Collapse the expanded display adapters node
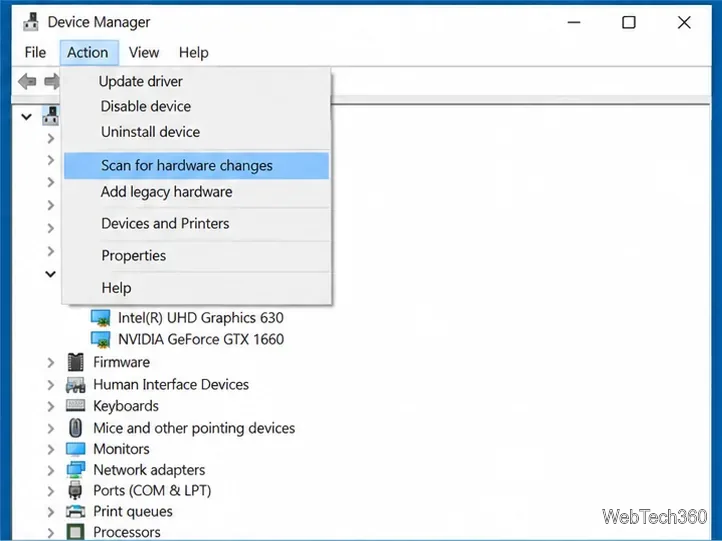Image resolution: width=722 pixels, height=541 pixels. click(50, 274)
